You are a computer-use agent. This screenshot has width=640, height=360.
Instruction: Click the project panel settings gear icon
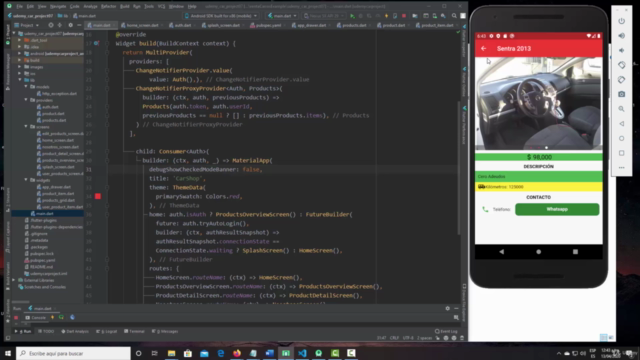70,25
